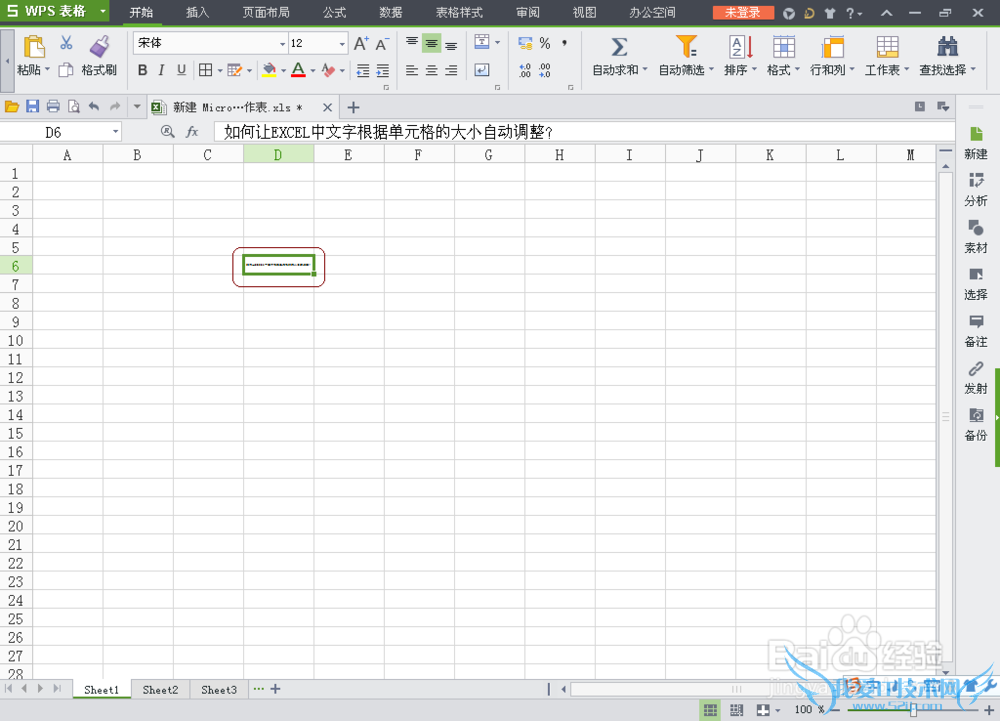The image size is (1000, 721).
Task: Open the font name dropdown (宋体)
Action: click(282, 44)
